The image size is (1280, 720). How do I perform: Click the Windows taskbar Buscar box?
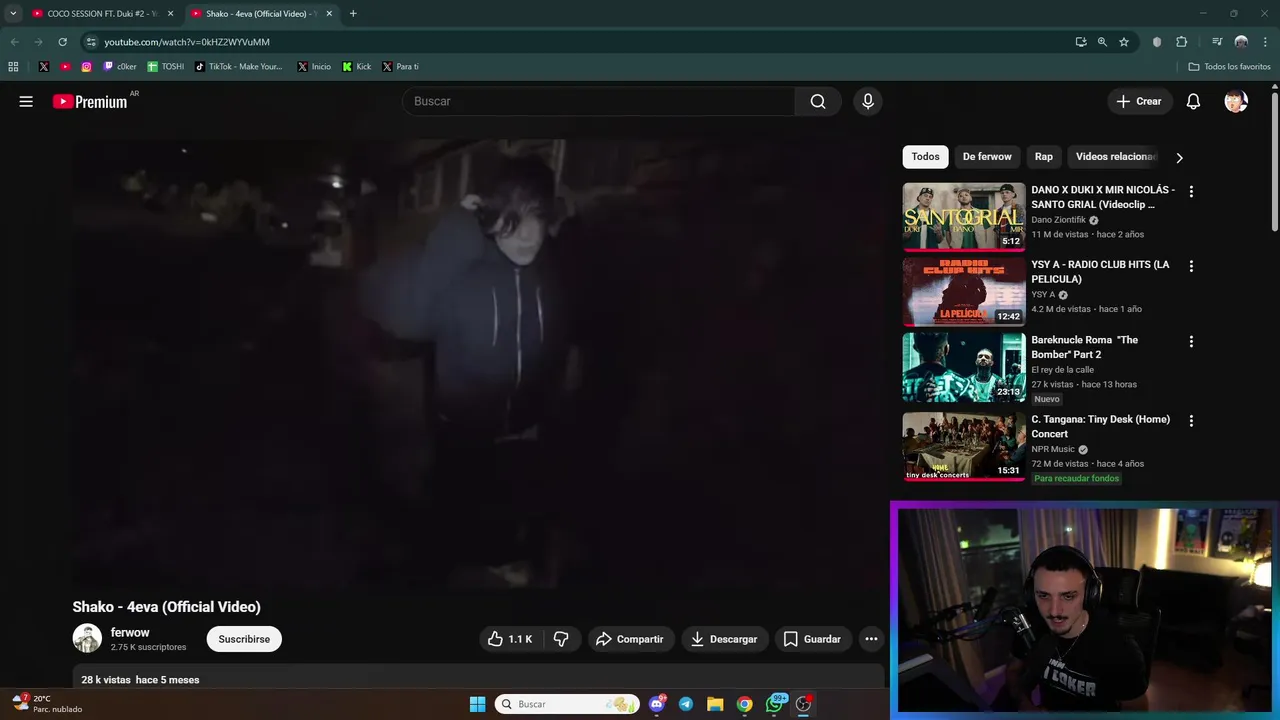[x=567, y=704]
